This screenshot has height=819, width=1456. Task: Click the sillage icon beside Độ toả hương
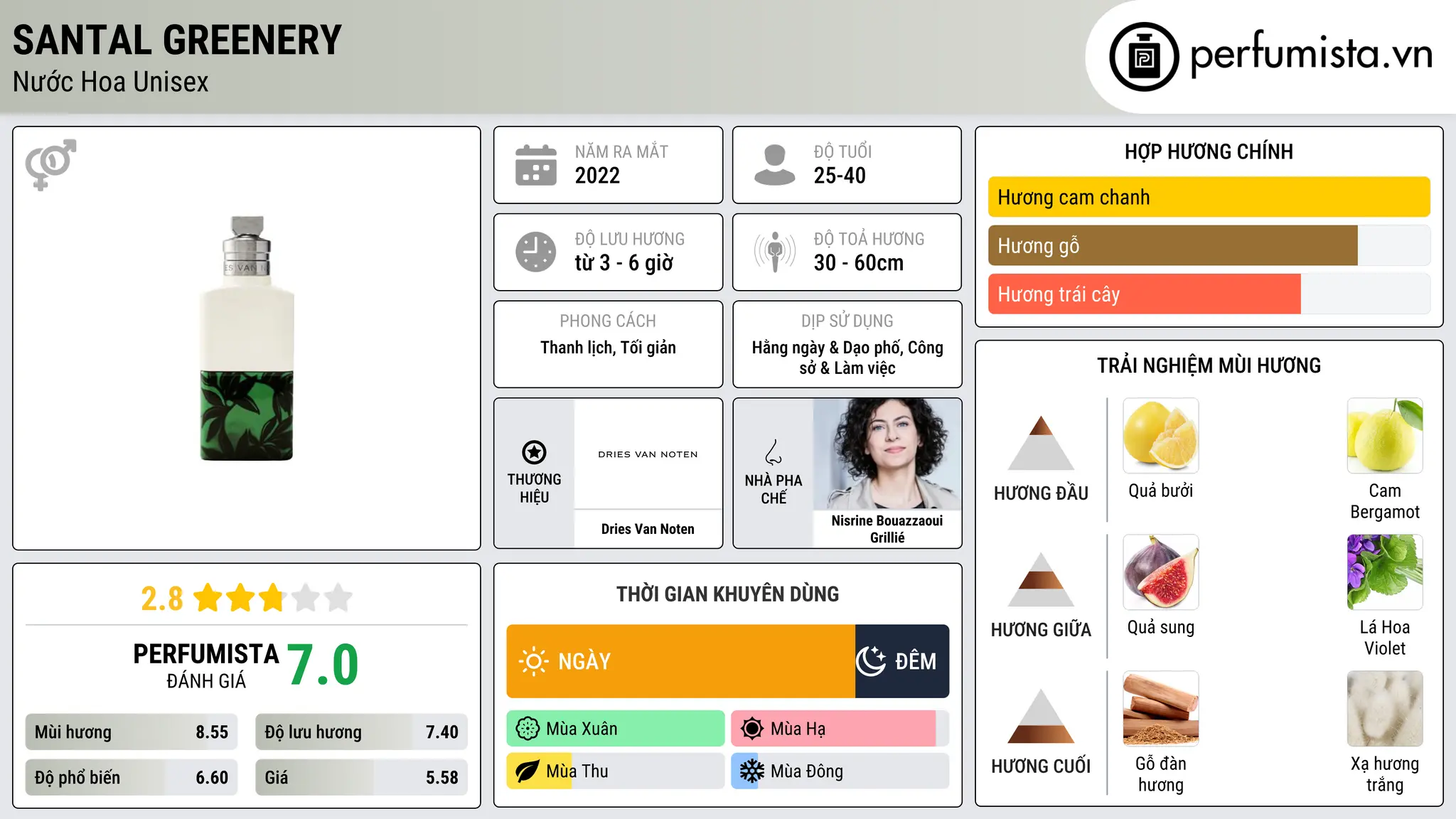point(775,252)
